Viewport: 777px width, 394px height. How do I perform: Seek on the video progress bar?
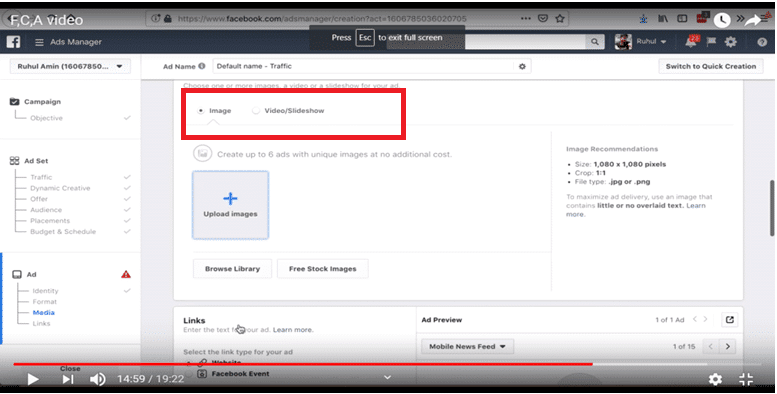tap(387, 364)
